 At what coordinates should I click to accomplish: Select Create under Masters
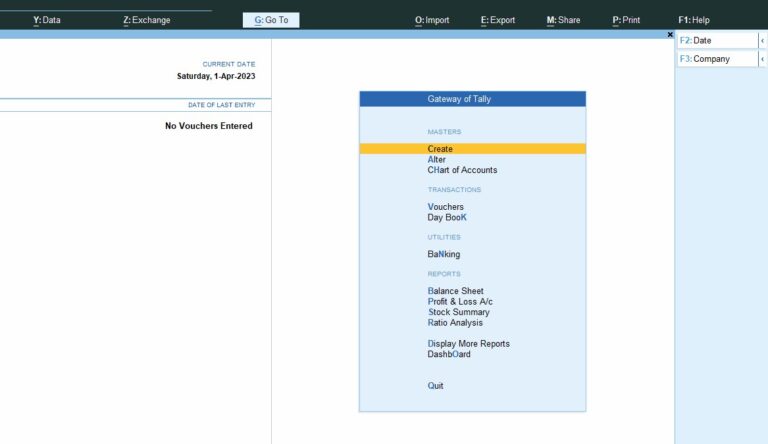point(440,149)
